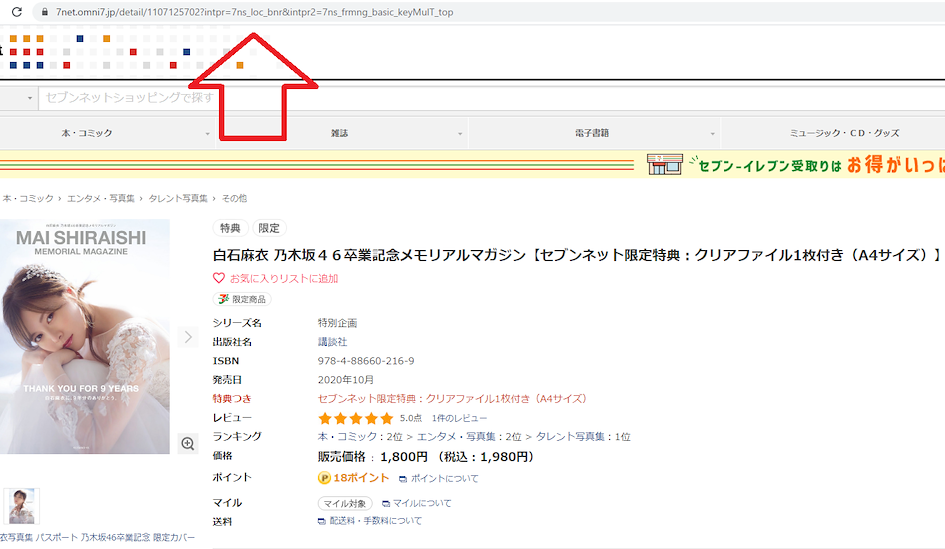Open the search category dropdown arrow
This screenshot has width=945, height=549.
30,98
